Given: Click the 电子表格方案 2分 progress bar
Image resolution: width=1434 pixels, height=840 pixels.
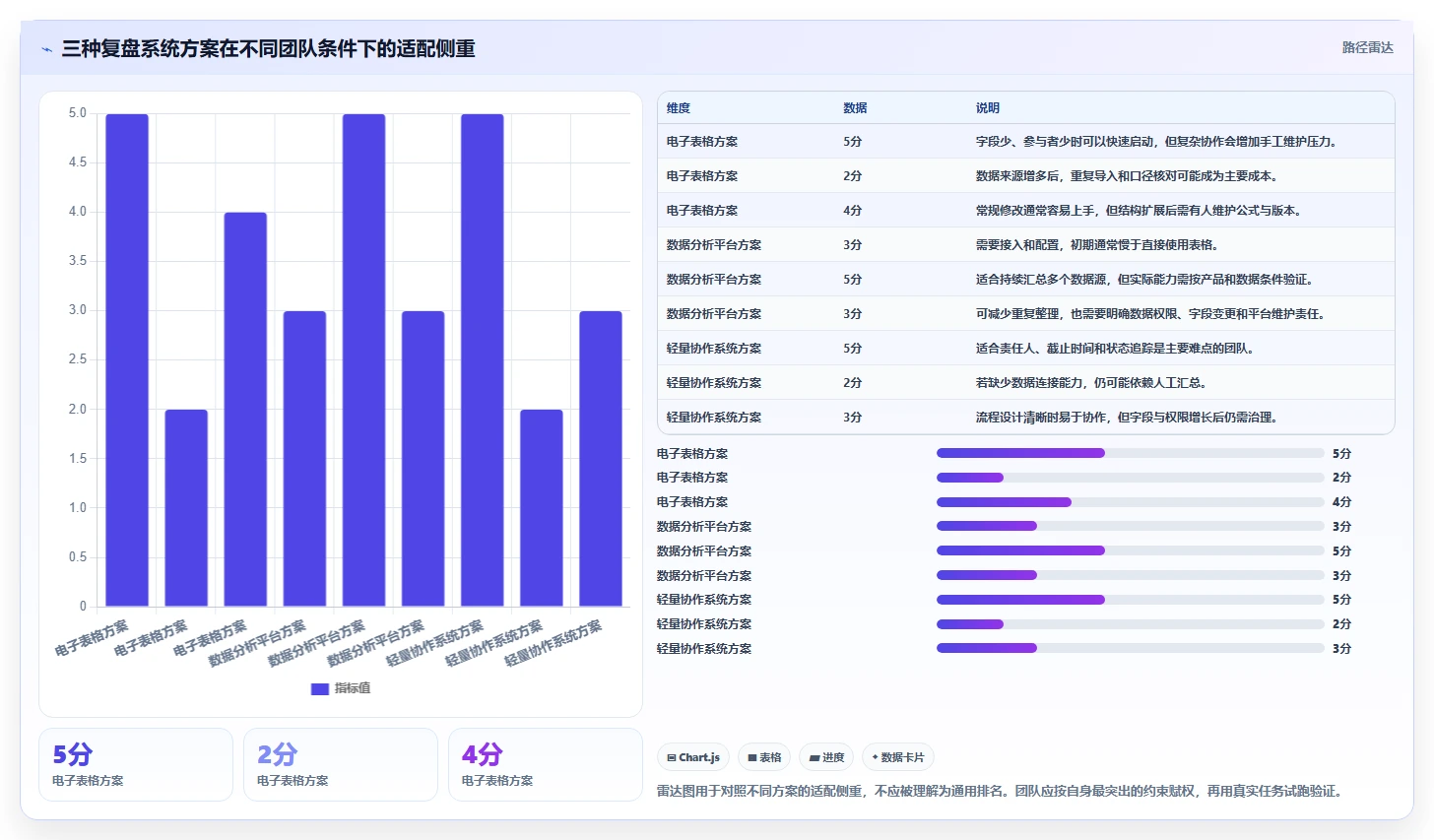Looking at the screenshot, I should [1131, 478].
